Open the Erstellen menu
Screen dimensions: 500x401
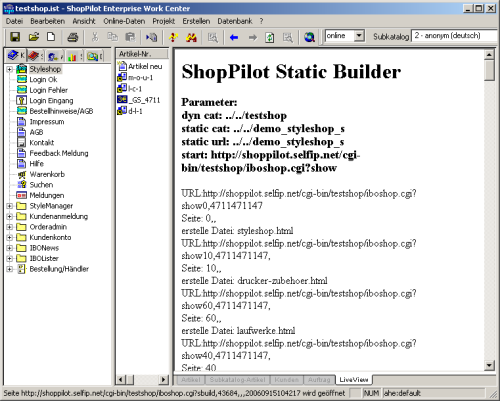tap(196, 21)
